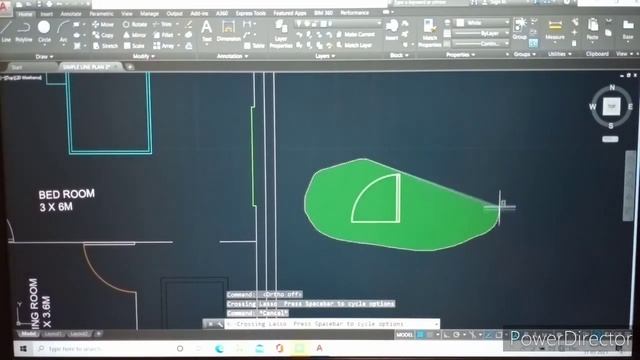Click Make Current layer button

(356, 35)
